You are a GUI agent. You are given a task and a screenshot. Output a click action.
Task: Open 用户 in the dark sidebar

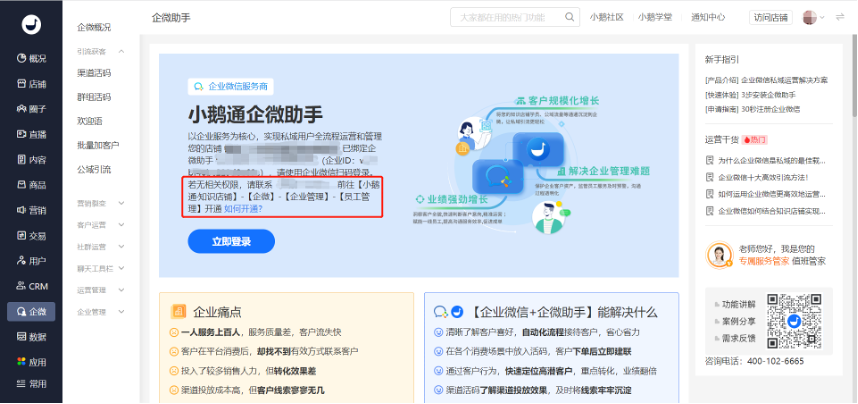[31, 261]
